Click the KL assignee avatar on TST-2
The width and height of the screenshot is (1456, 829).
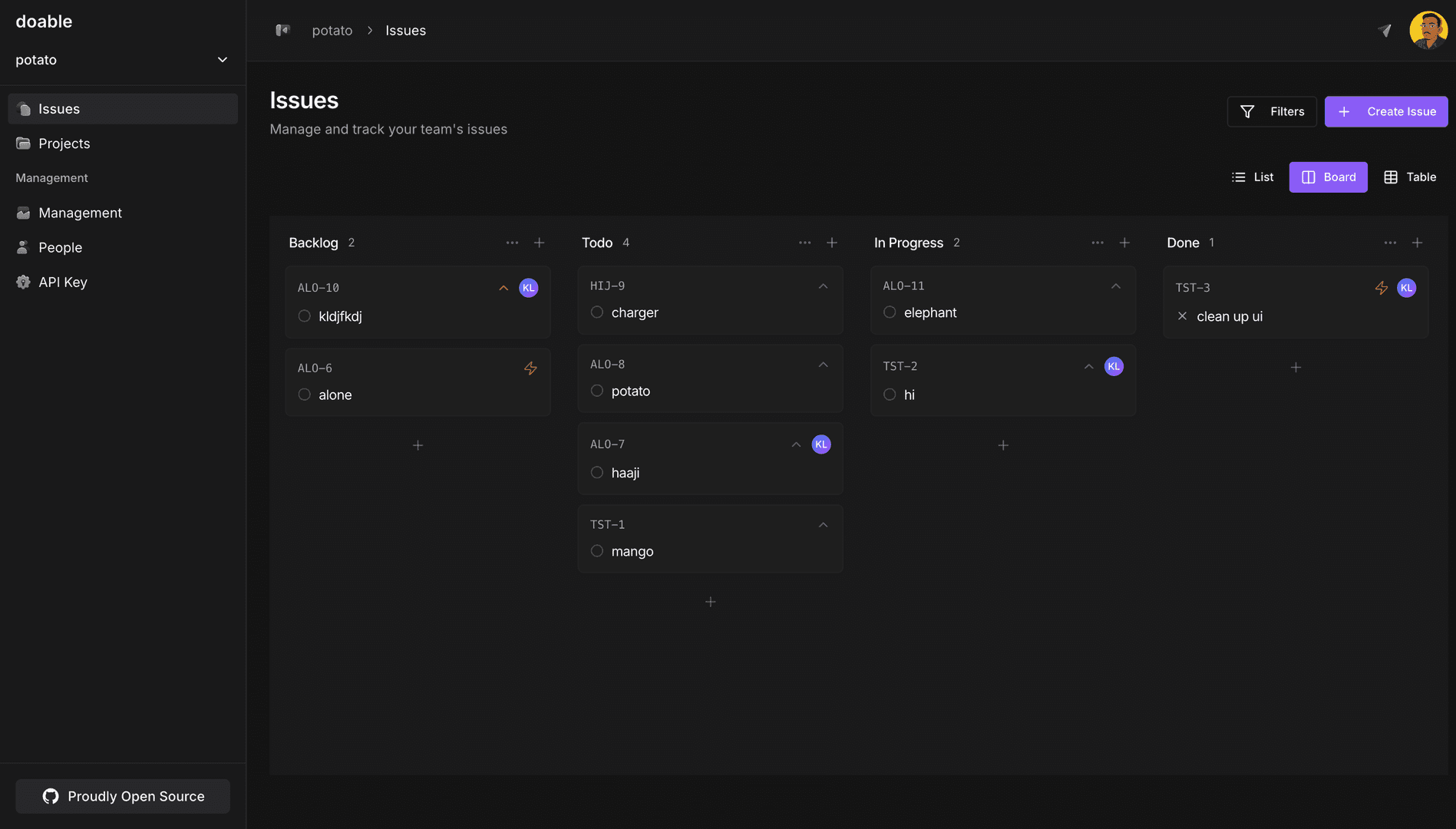pyautogui.click(x=1114, y=367)
